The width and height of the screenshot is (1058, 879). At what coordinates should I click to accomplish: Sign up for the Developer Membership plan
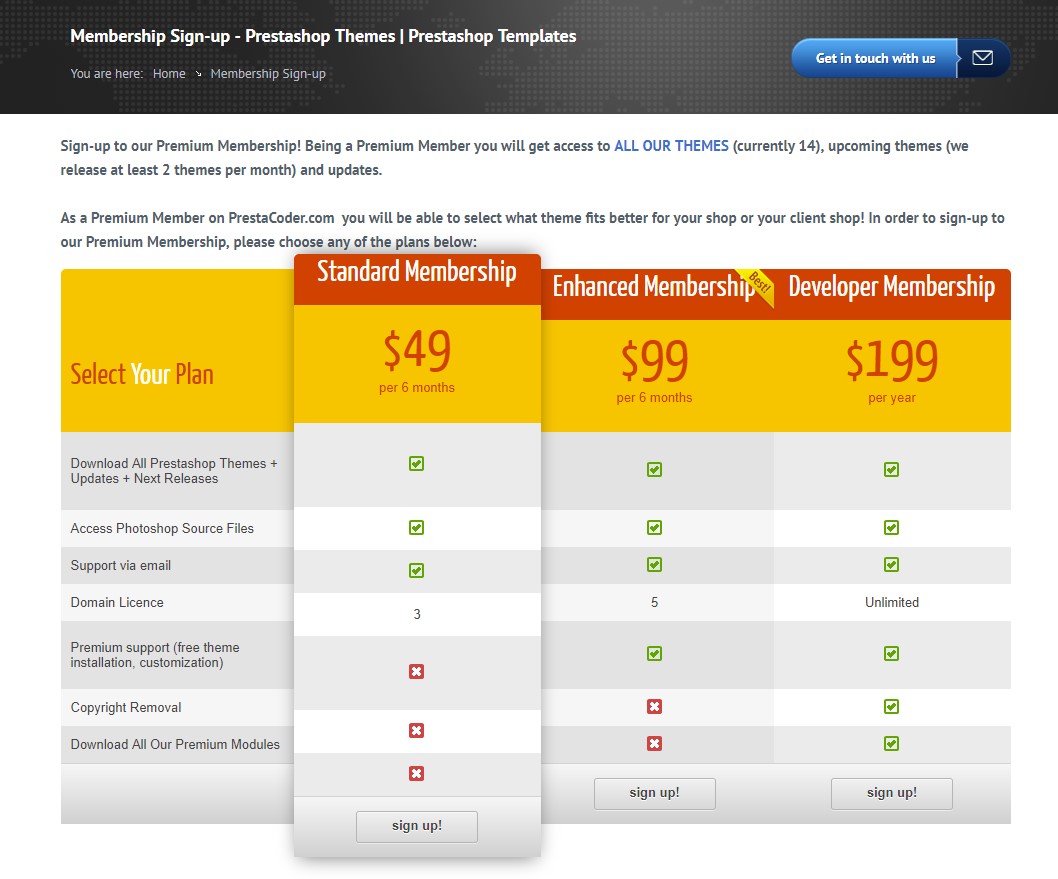[892, 793]
